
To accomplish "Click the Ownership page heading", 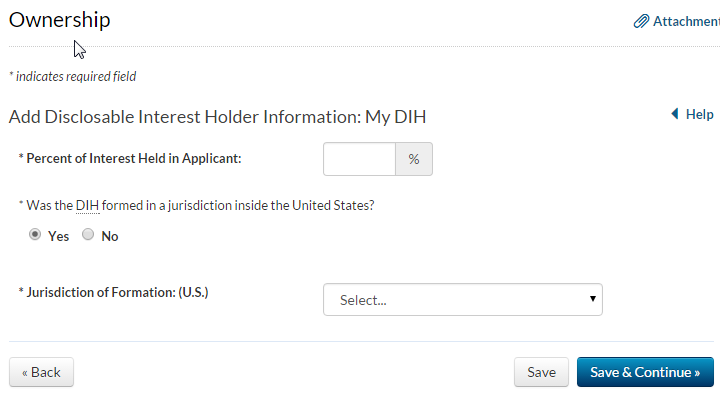I will [x=60, y=20].
